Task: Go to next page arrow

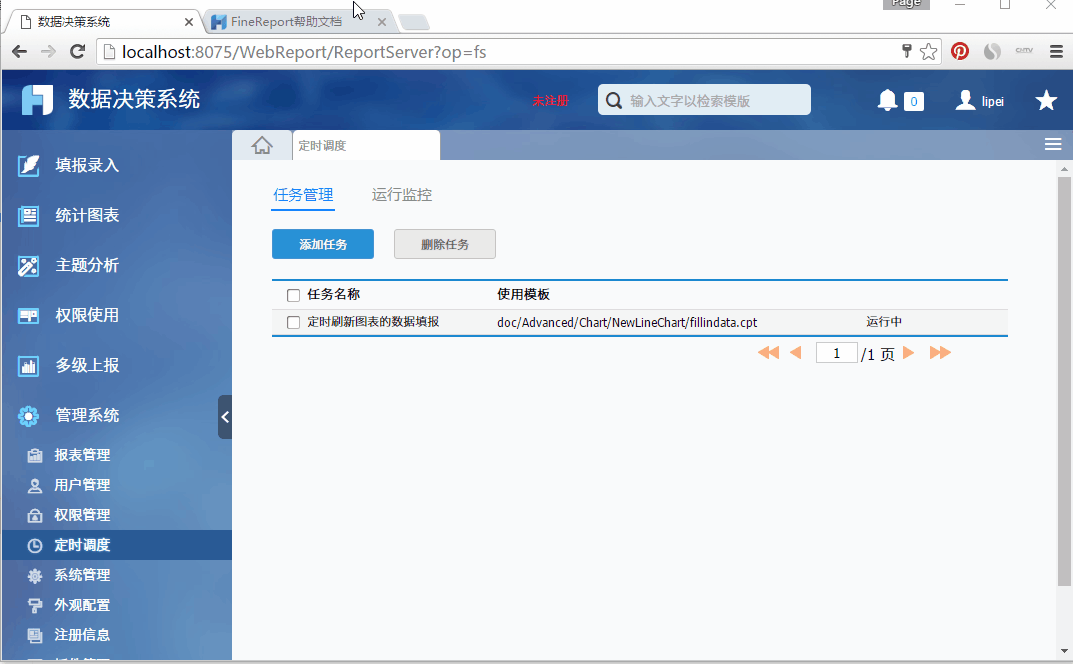Action: coord(909,353)
